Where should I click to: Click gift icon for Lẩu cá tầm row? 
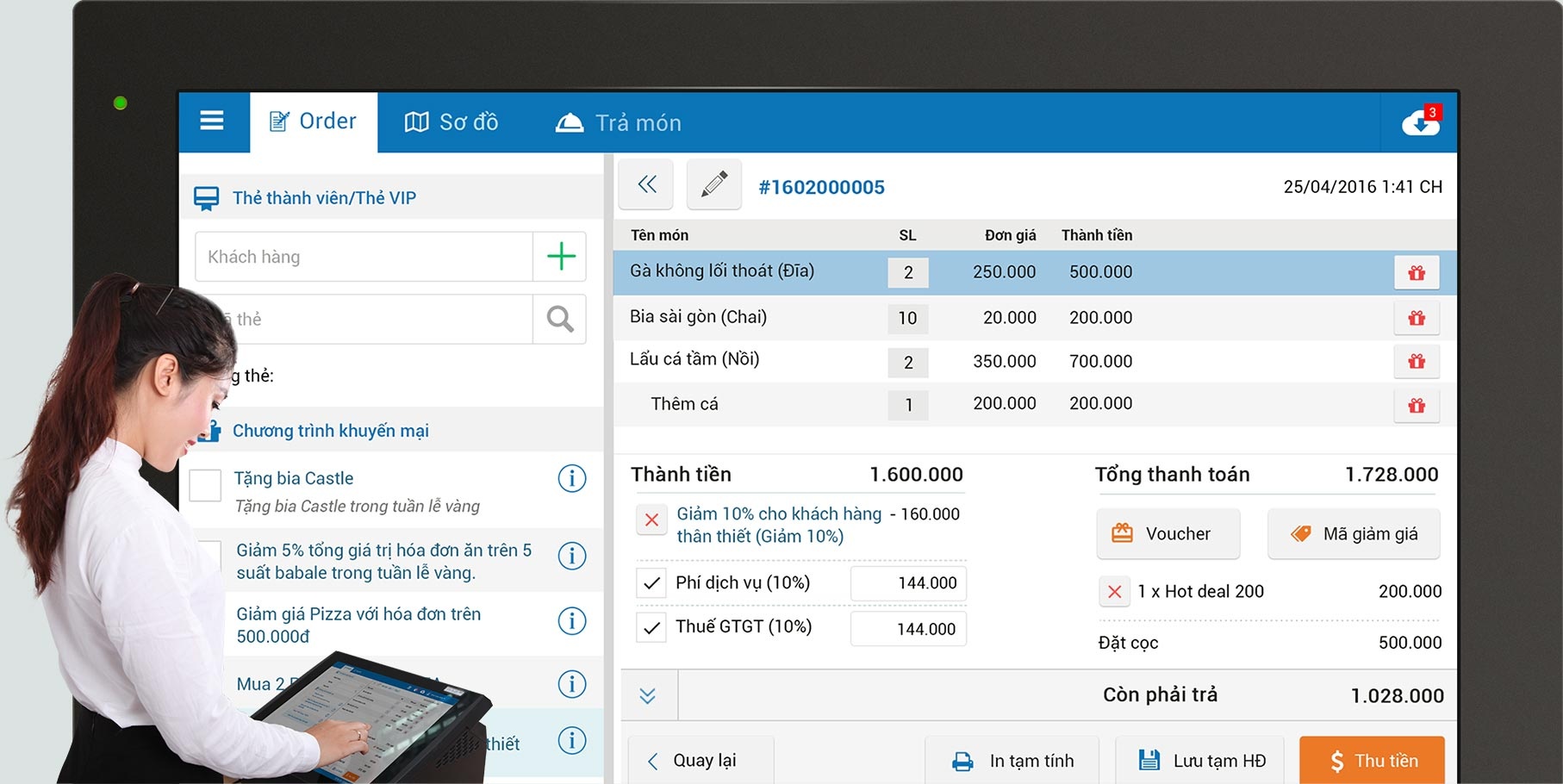click(1416, 362)
